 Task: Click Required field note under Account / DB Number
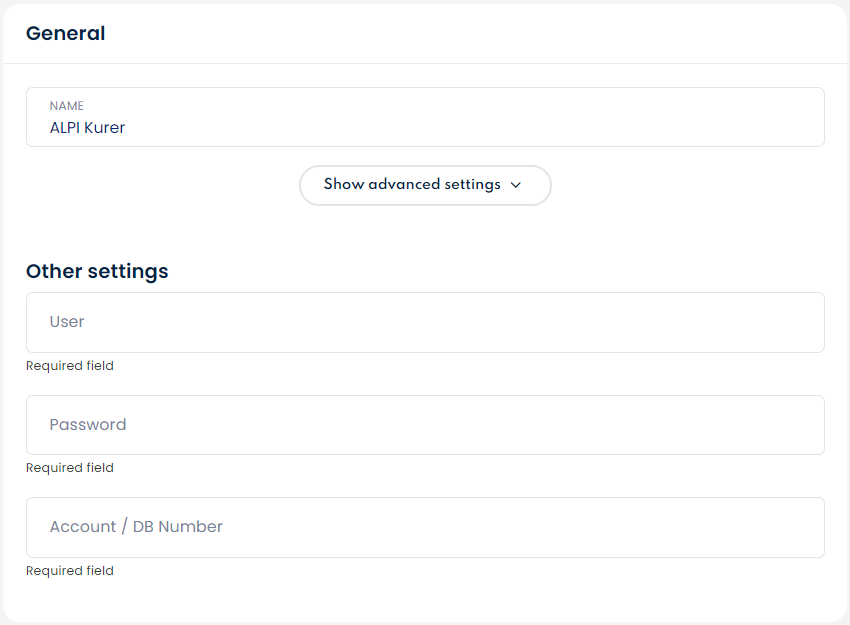(70, 571)
